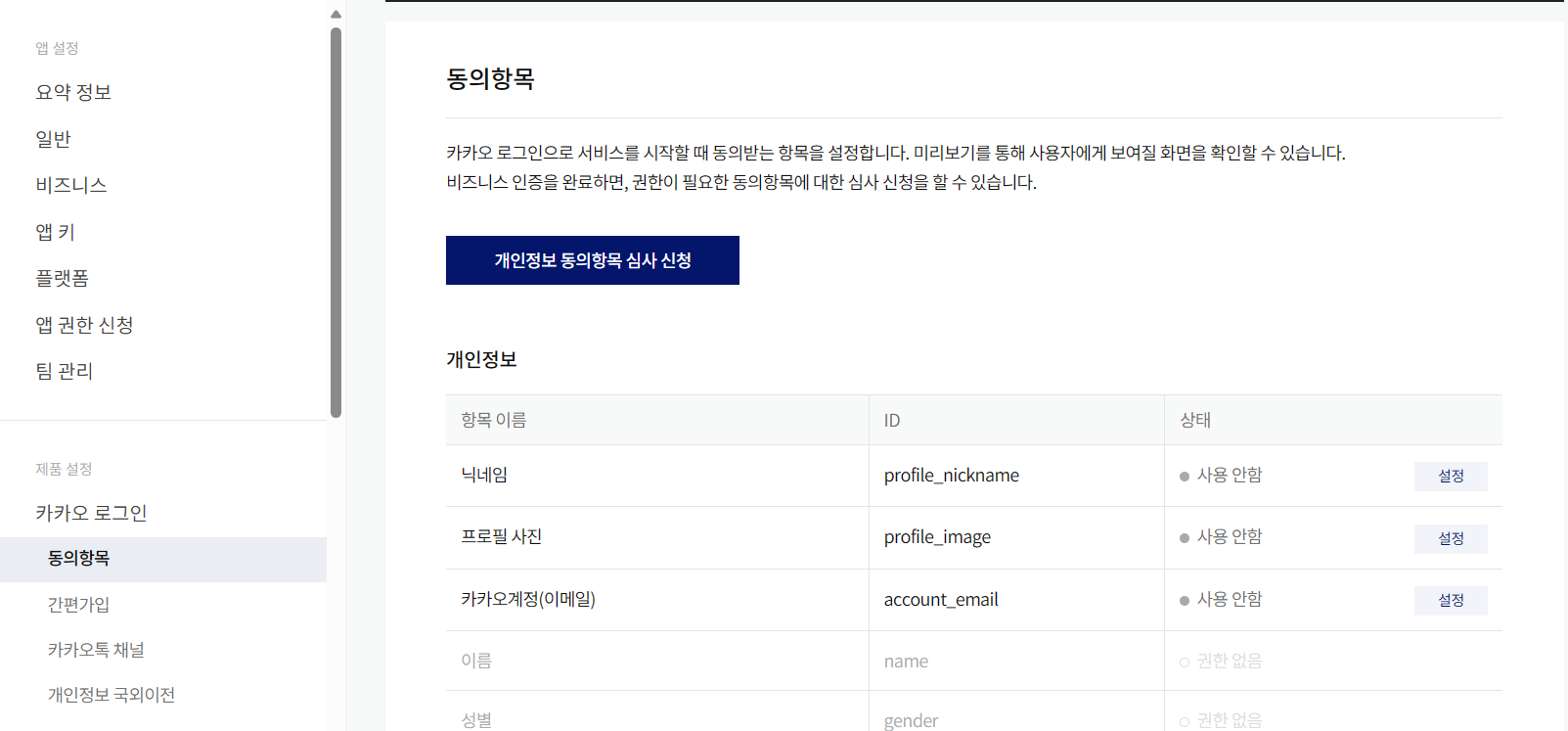1568x731 pixels.
Task: Open the 간편가입 submenu
Action: pos(78,605)
